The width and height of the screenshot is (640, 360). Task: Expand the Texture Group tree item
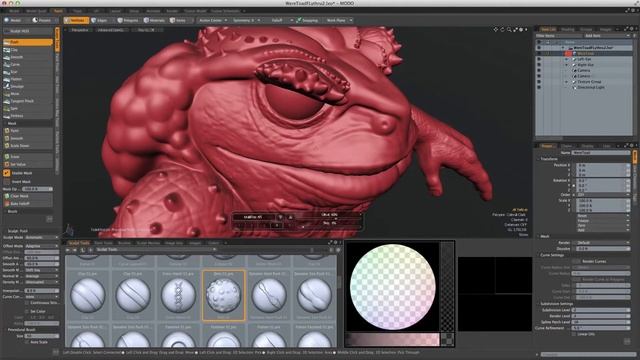coord(567,82)
